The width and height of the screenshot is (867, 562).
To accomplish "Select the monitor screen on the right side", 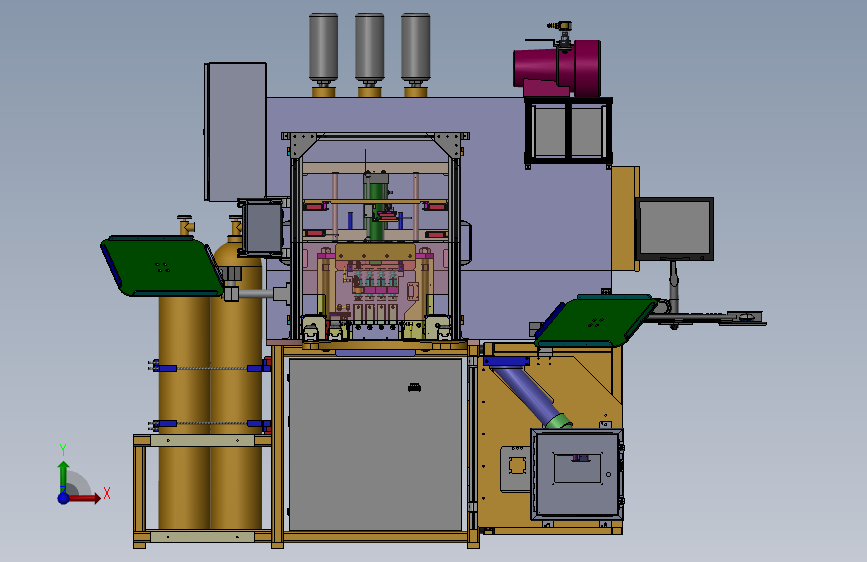I will pyautogui.click(x=675, y=228).
